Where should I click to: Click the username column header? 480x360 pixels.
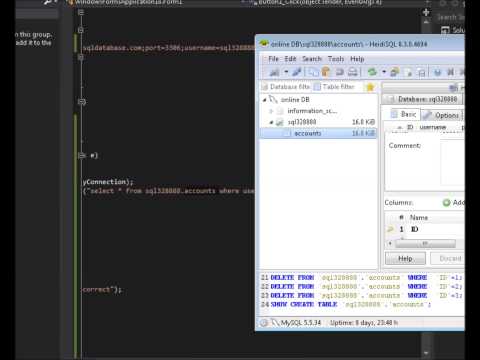click(433, 127)
